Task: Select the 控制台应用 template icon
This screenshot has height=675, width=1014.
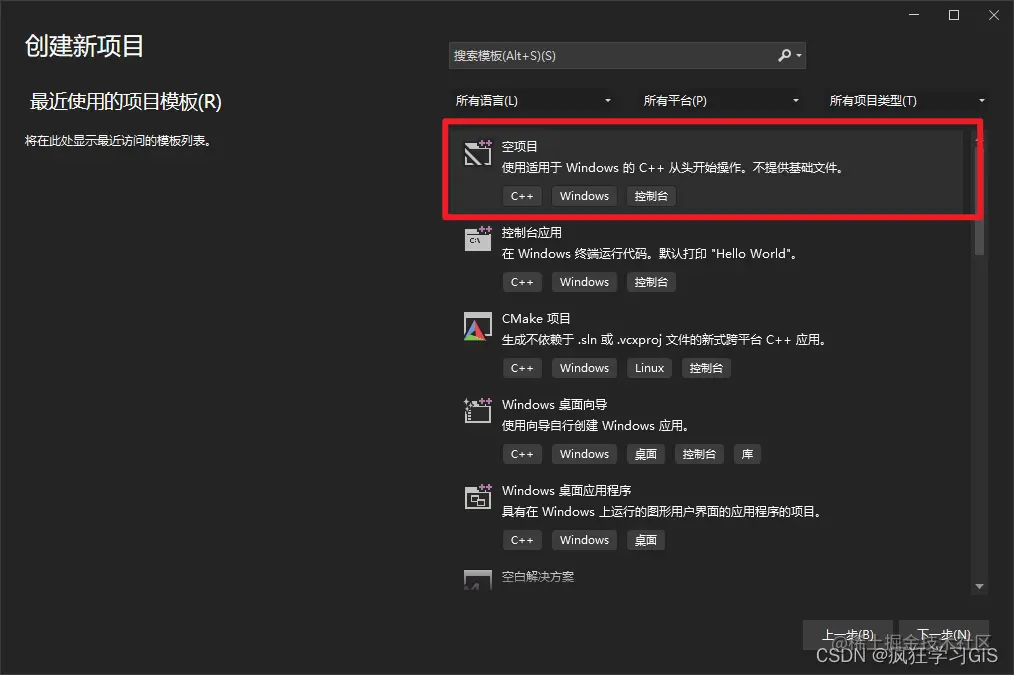Action: pos(478,239)
